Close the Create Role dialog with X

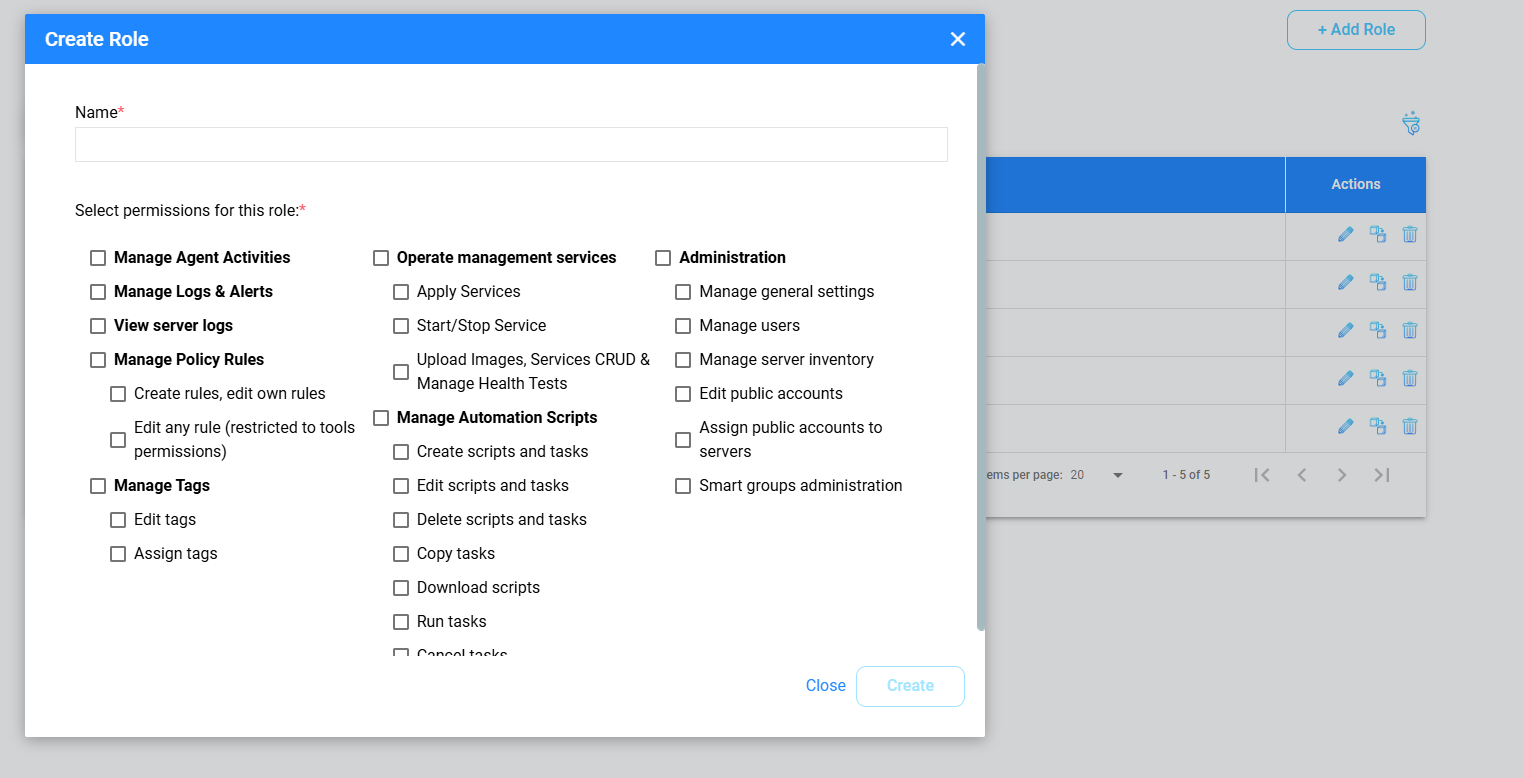click(x=957, y=39)
